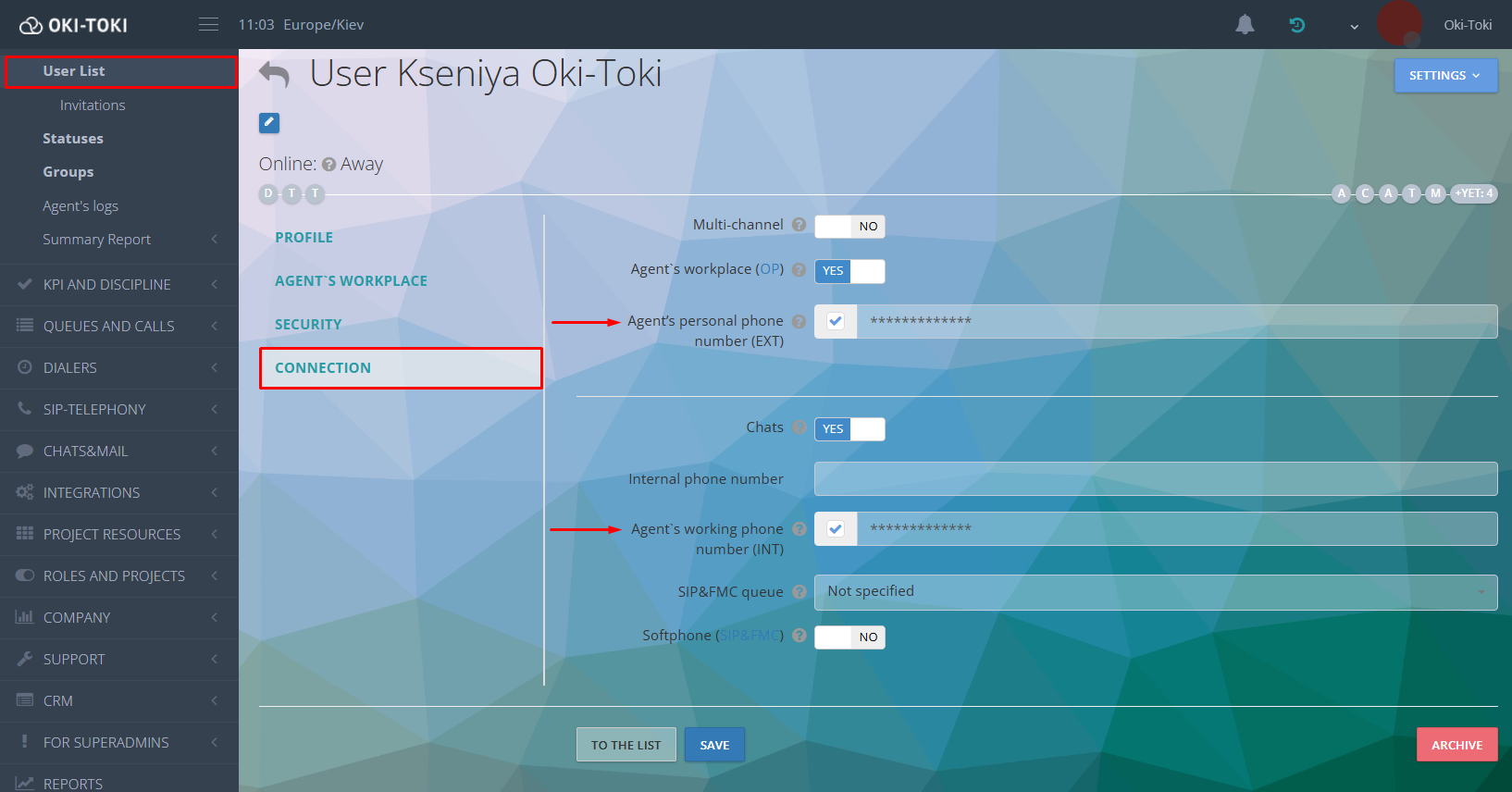
Task: Open the history refresh icon in top bar
Action: [x=1297, y=25]
